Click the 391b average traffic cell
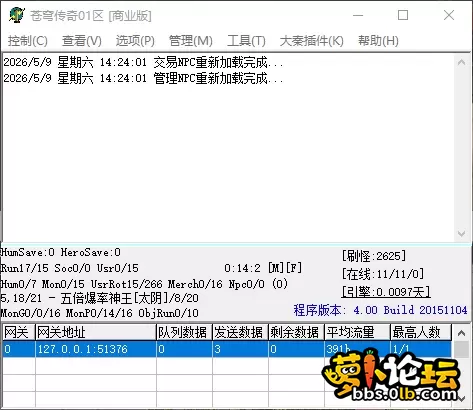 (x=357, y=349)
